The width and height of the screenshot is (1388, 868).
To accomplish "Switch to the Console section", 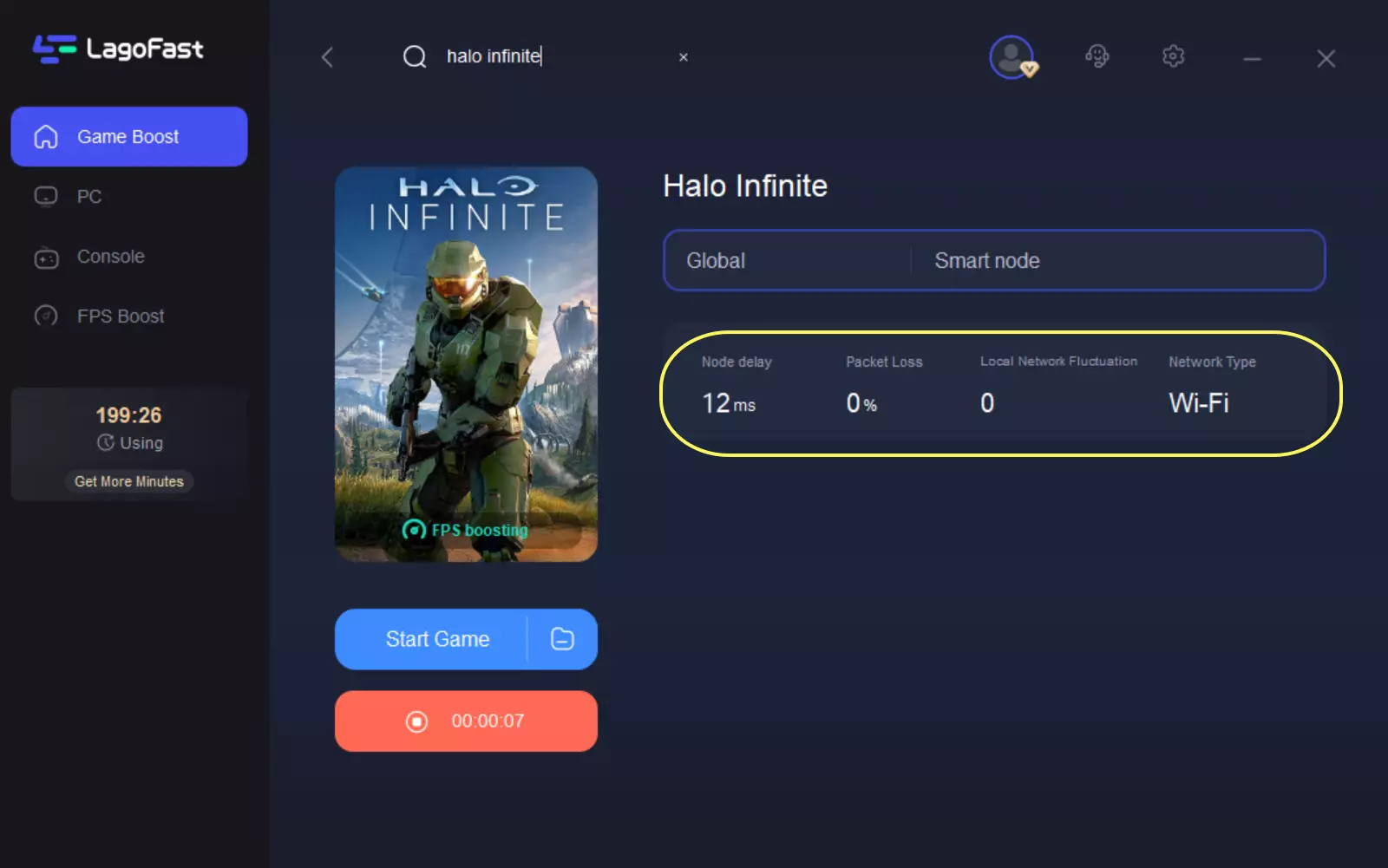I will tap(110, 257).
